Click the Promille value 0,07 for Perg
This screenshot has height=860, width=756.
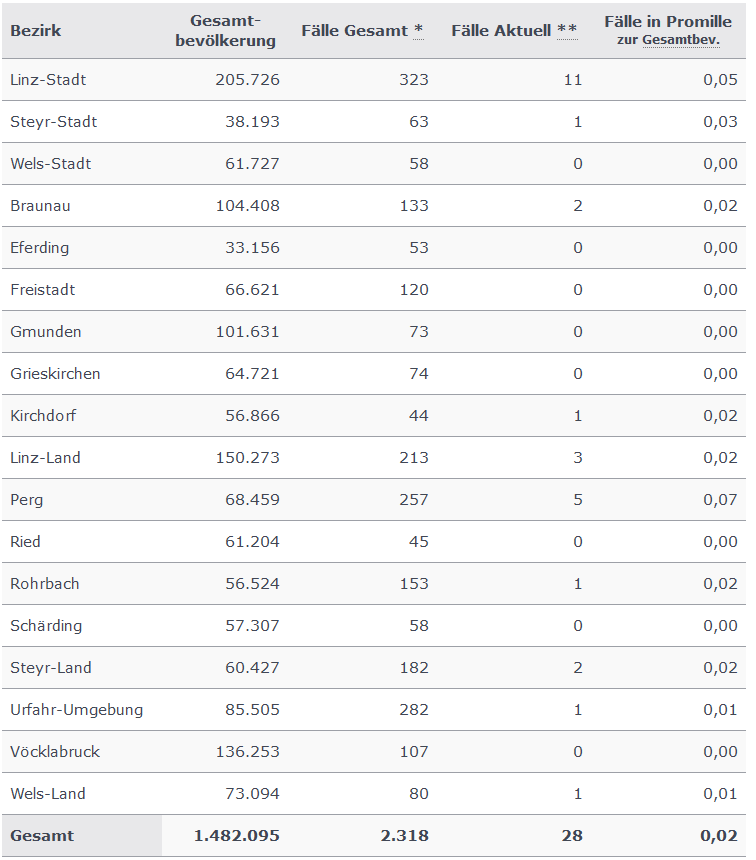click(x=720, y=500)
